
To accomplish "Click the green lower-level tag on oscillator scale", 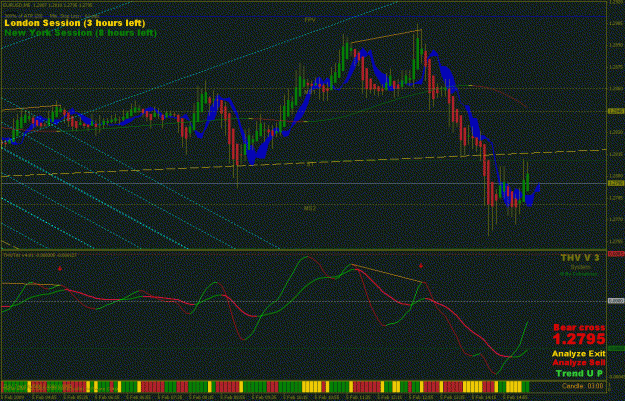I will pyautogui.click(x=616, y=348).
